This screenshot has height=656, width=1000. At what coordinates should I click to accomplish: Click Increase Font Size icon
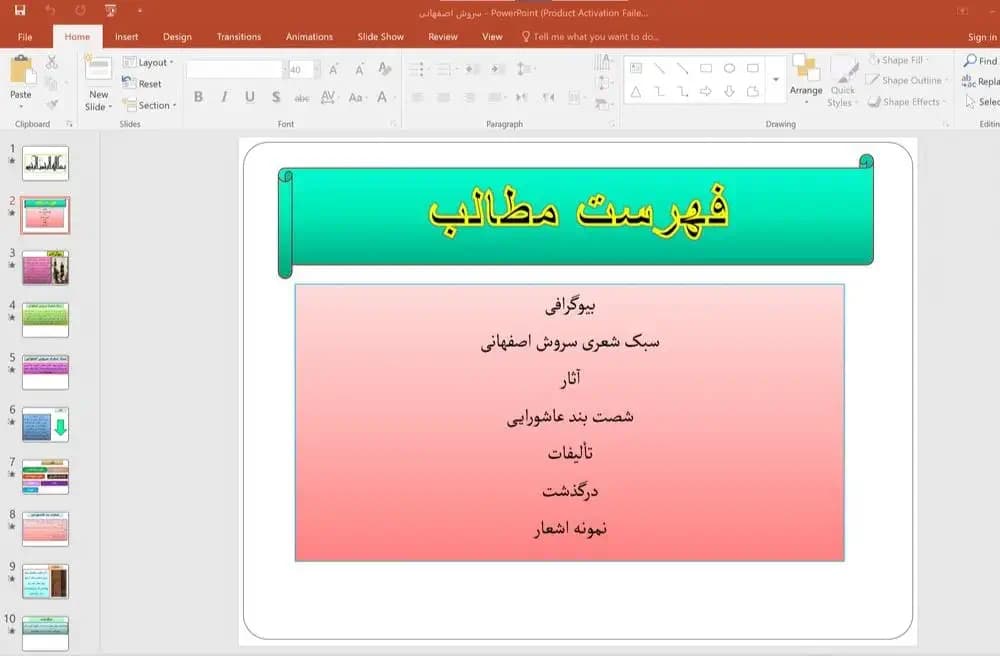tap(334, 69)
